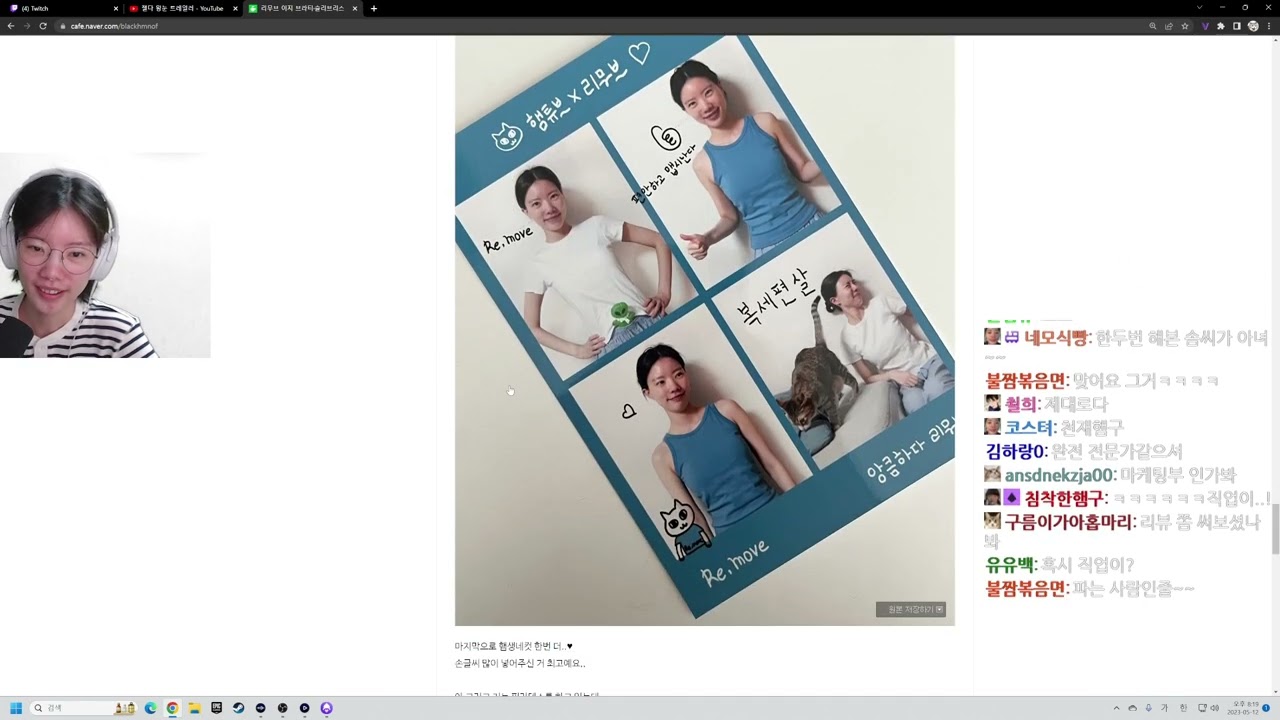The width and height of the screenshot is (1280, 720).
Task: Switch to the YouTube browser tab
Action: pos(182,8)
